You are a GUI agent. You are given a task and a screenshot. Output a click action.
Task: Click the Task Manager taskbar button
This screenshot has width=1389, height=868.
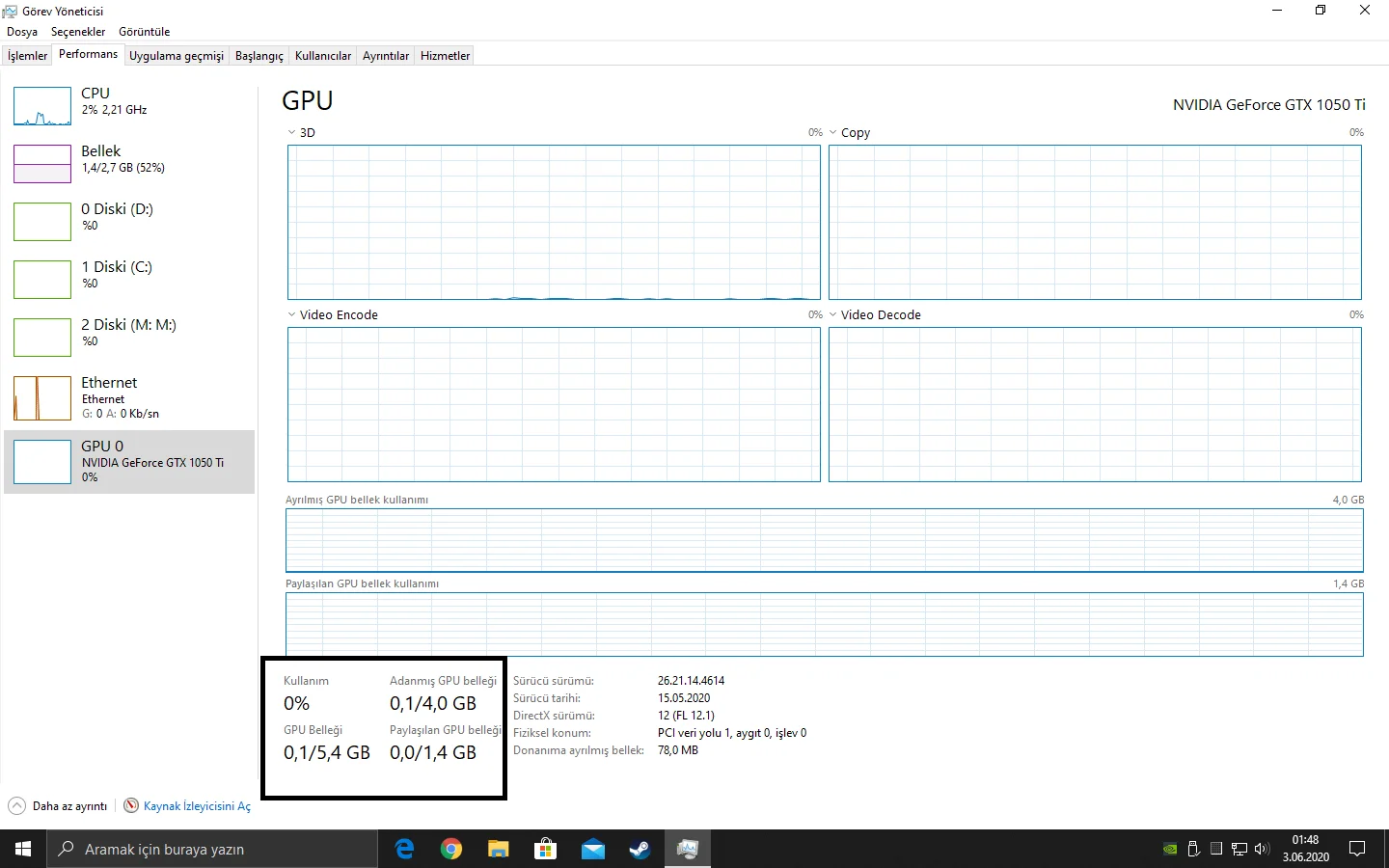click(687, 849)
